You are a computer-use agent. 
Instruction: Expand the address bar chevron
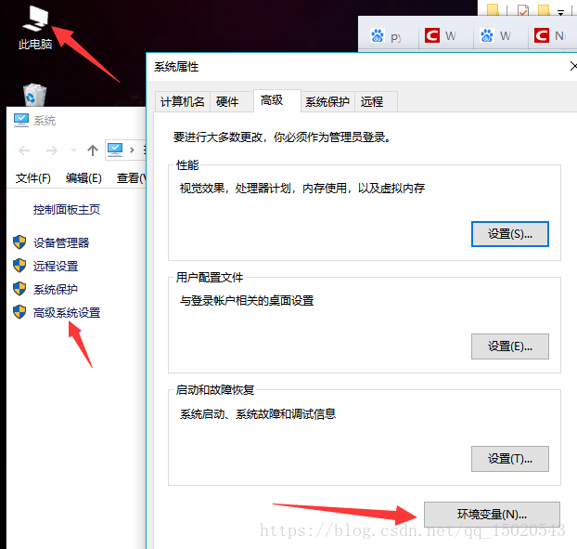click(132, 150)
